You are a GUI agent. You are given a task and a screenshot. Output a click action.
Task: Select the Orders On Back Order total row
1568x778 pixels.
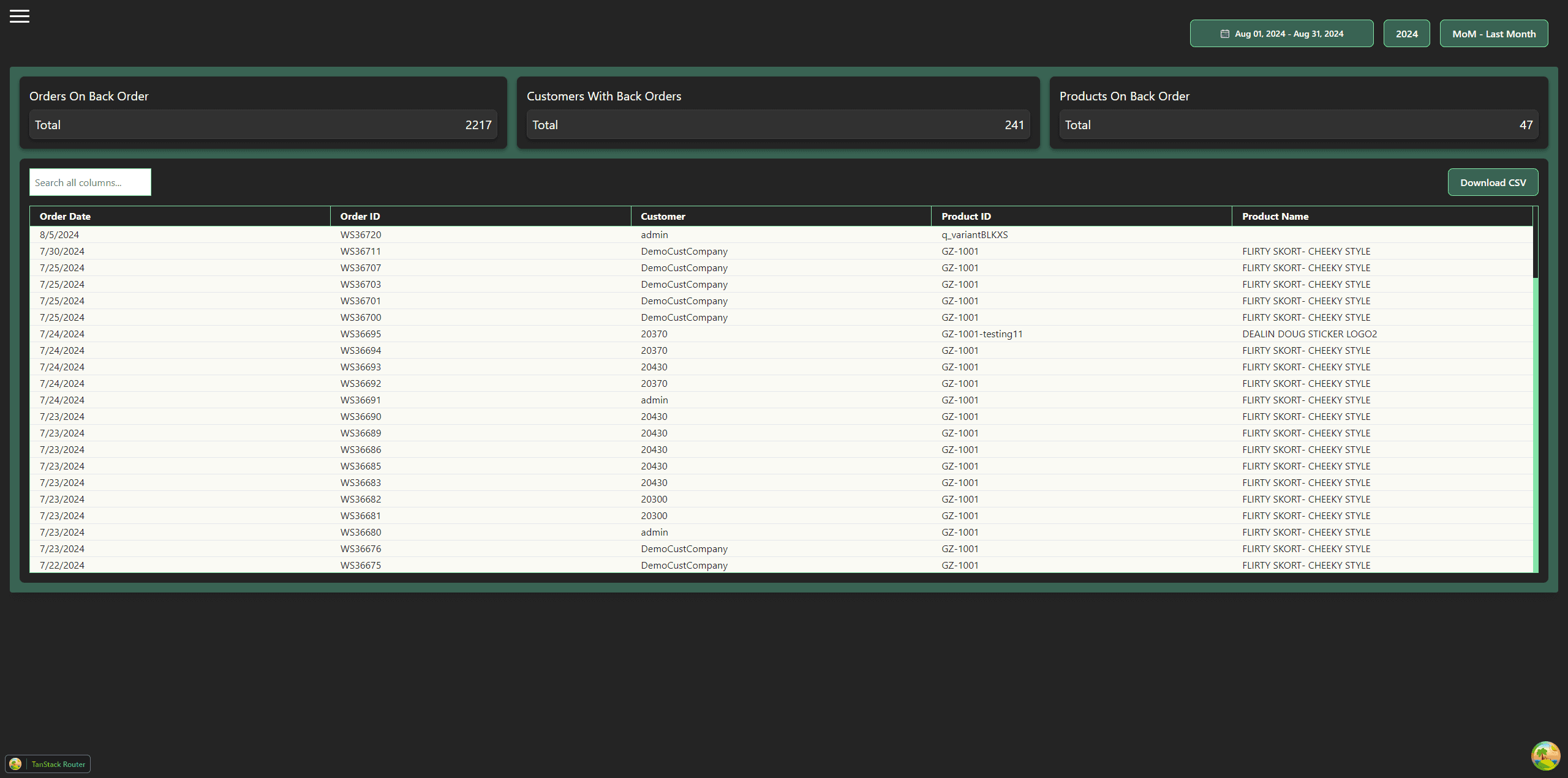(x=263, y=125)
